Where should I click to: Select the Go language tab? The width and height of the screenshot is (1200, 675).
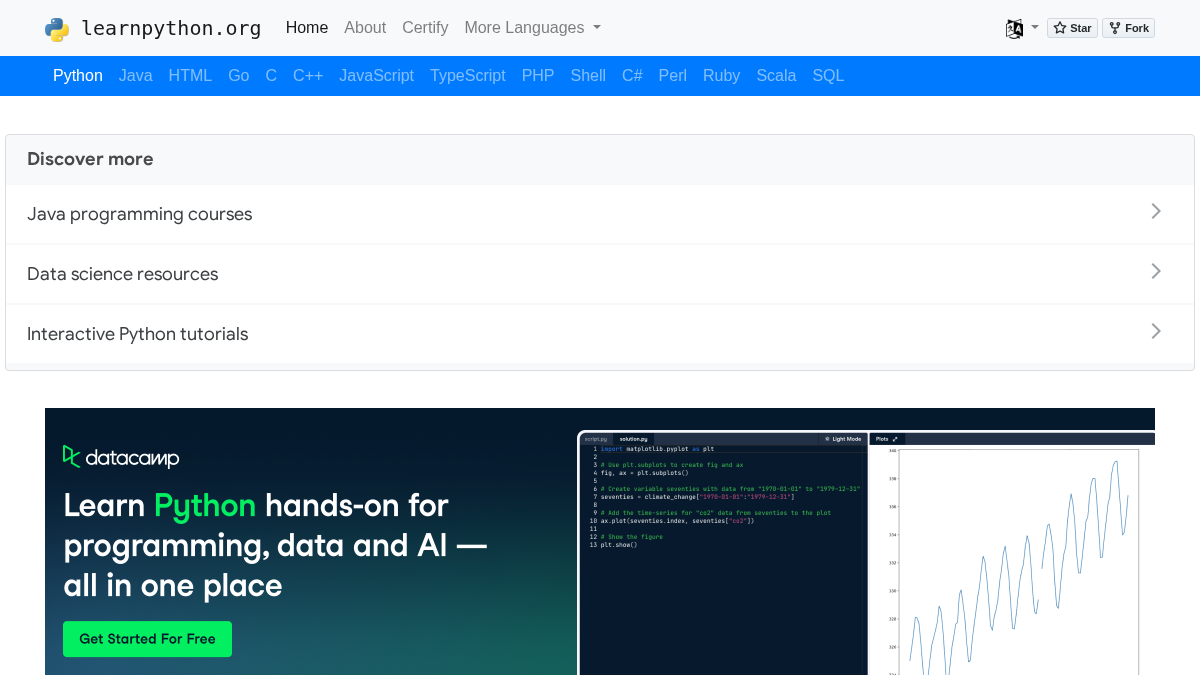coord(238,76)
